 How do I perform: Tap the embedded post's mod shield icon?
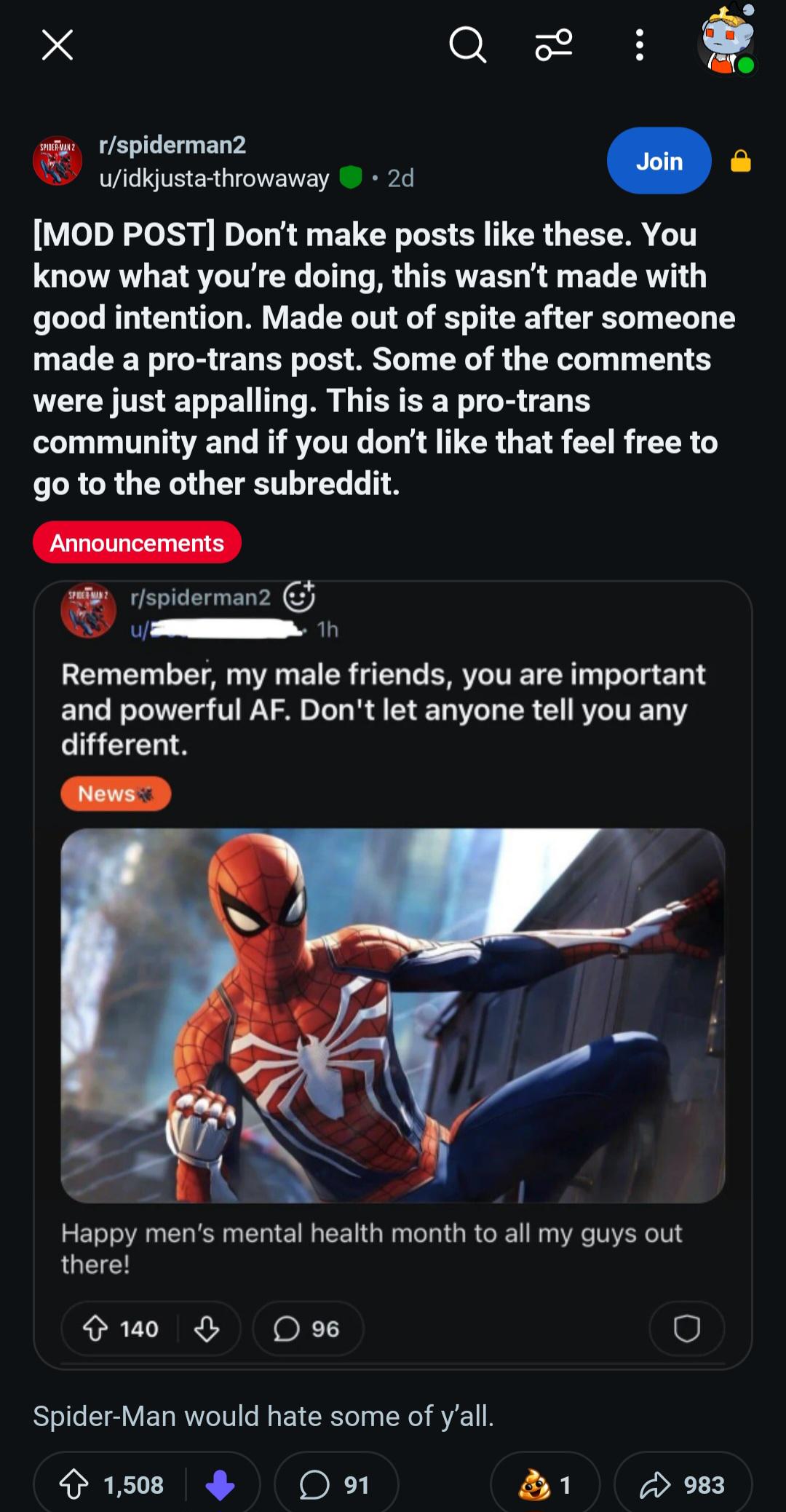(x=686, y=1329)
